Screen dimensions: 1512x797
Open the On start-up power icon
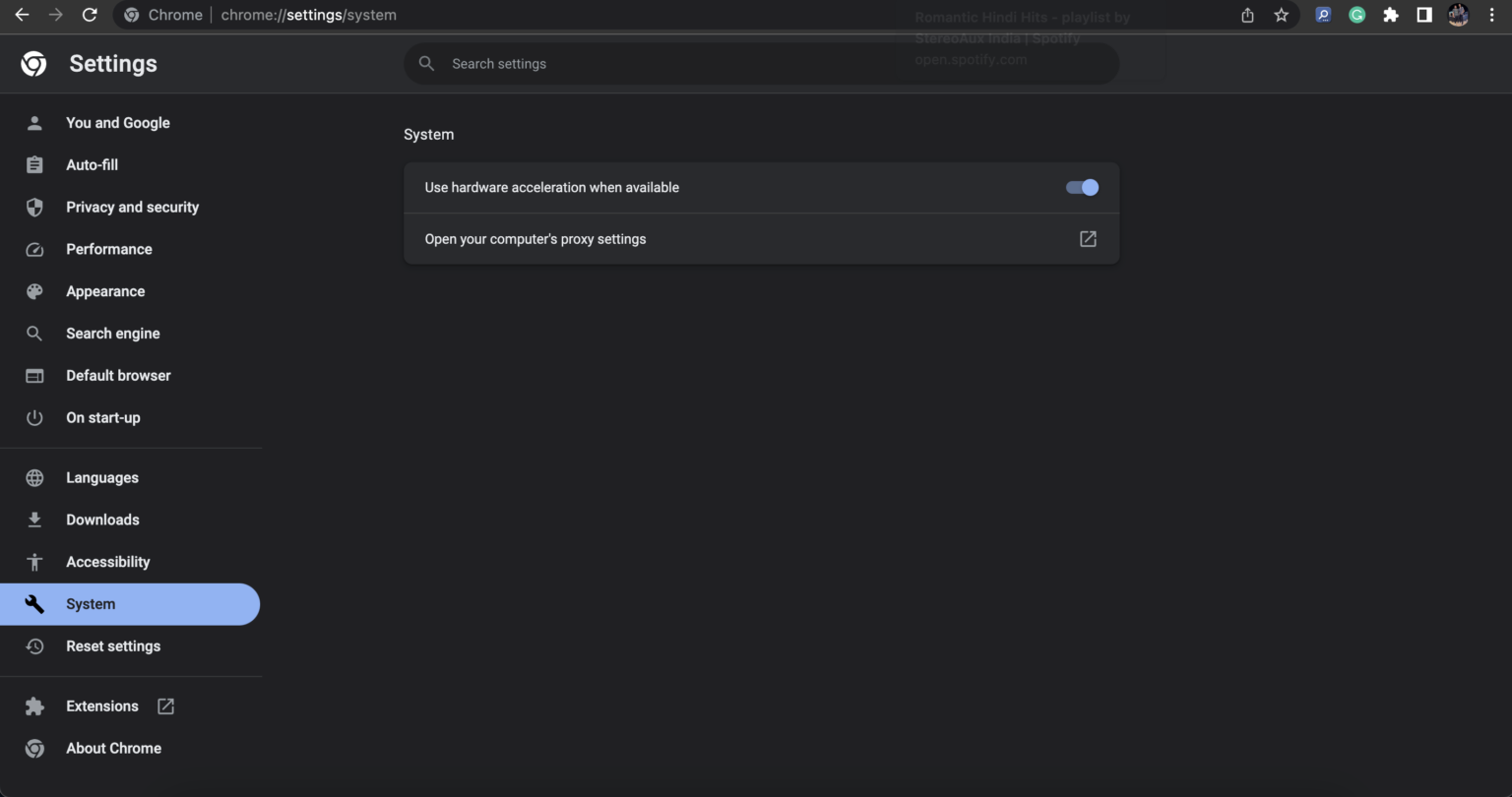click(x=34, y=417)
